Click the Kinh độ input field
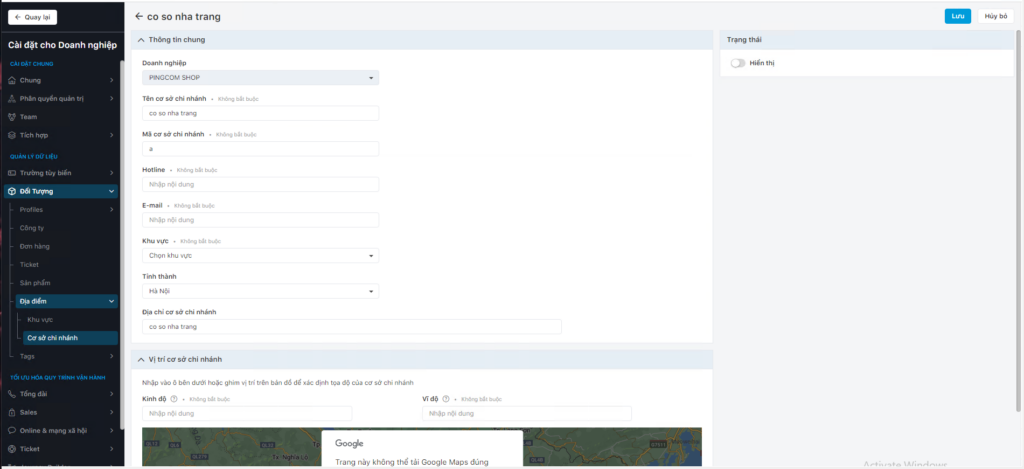1024x469 pixels. pyautogui.click(x=247, y=413)
